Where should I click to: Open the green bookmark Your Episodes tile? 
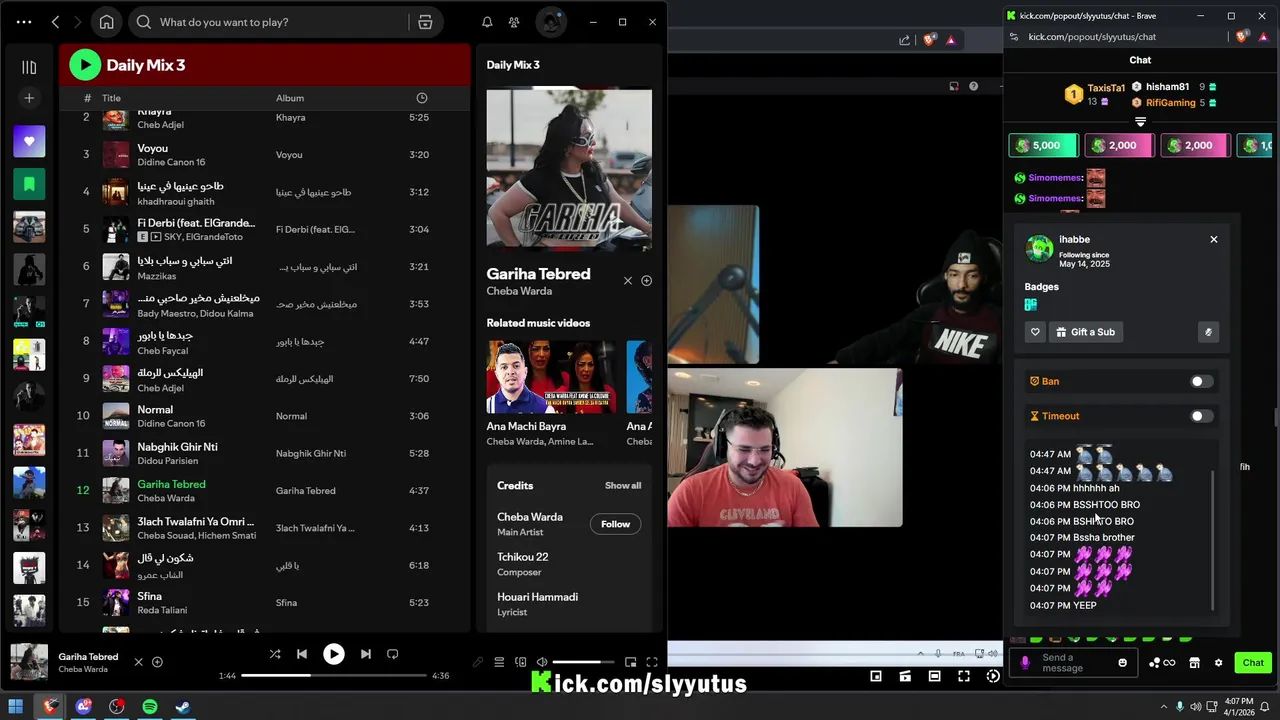[x=29, y=184]
